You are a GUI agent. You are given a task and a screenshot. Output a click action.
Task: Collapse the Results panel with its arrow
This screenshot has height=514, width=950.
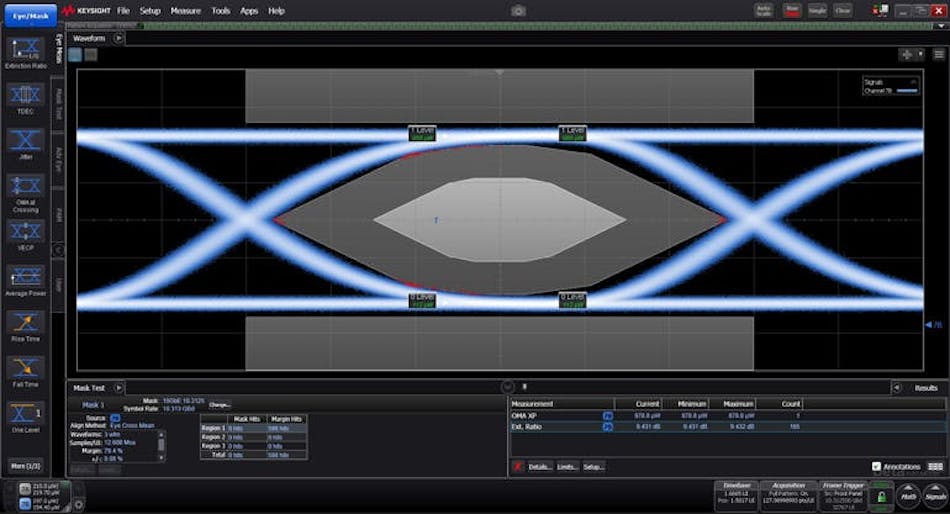point(896,387)
